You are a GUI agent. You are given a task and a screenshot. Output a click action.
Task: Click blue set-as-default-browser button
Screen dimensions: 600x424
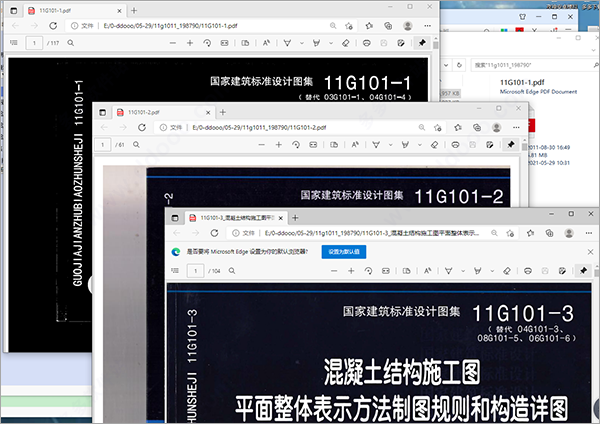coord(344,252)
